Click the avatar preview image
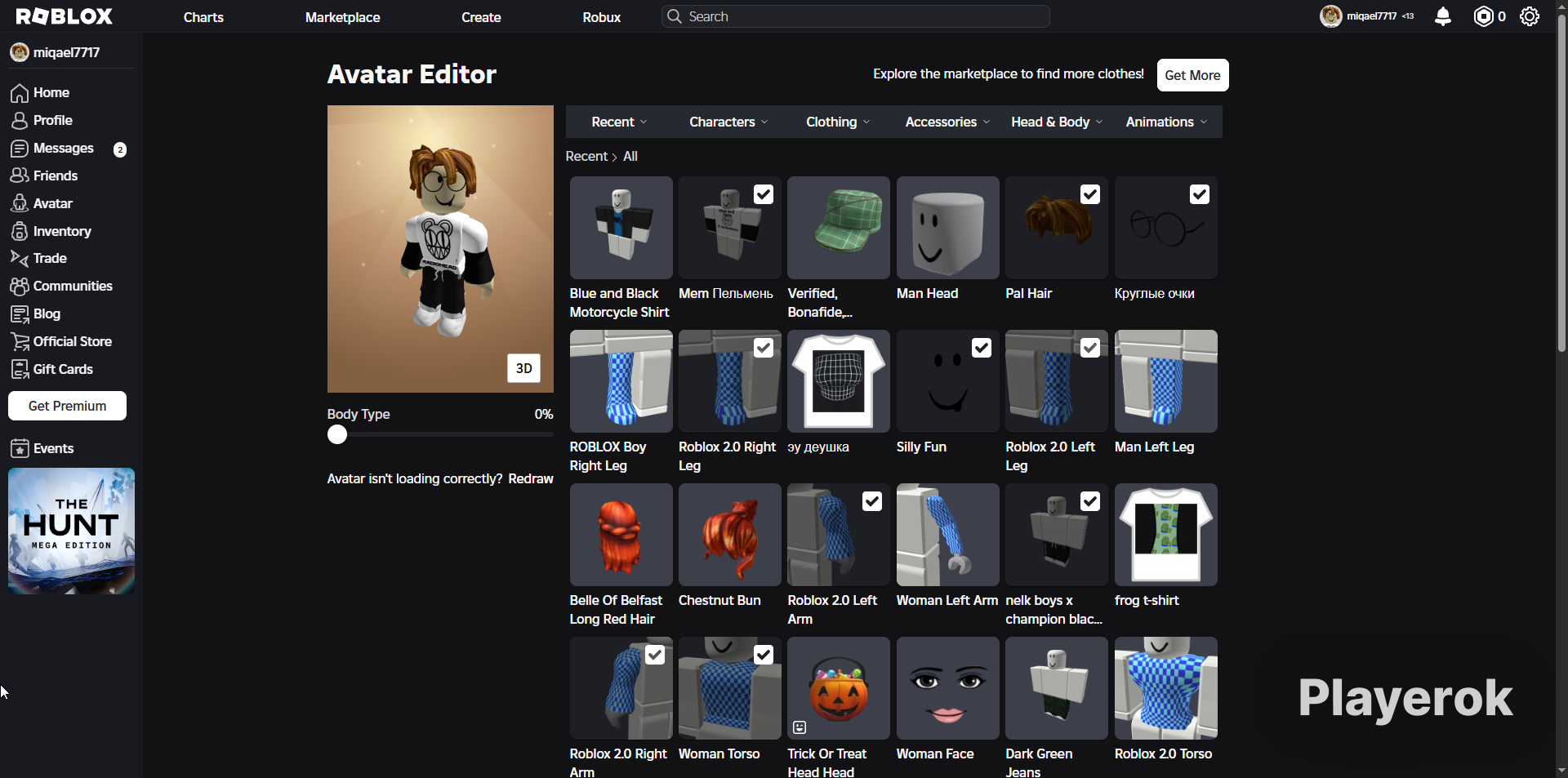The width and height of the screenshot is (1568, 778). (440, 249)
